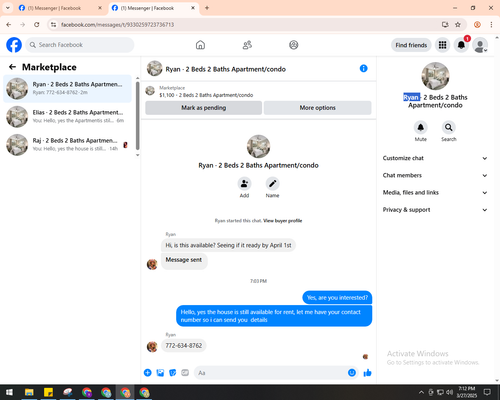Click the Name pencil icon

coord(272,184)
